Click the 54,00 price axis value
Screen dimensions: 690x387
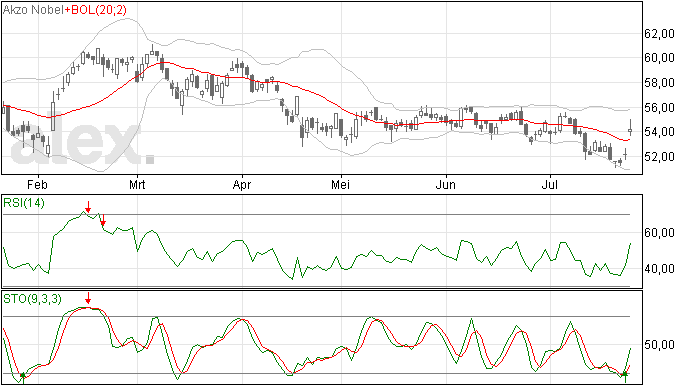pos(659,132)
